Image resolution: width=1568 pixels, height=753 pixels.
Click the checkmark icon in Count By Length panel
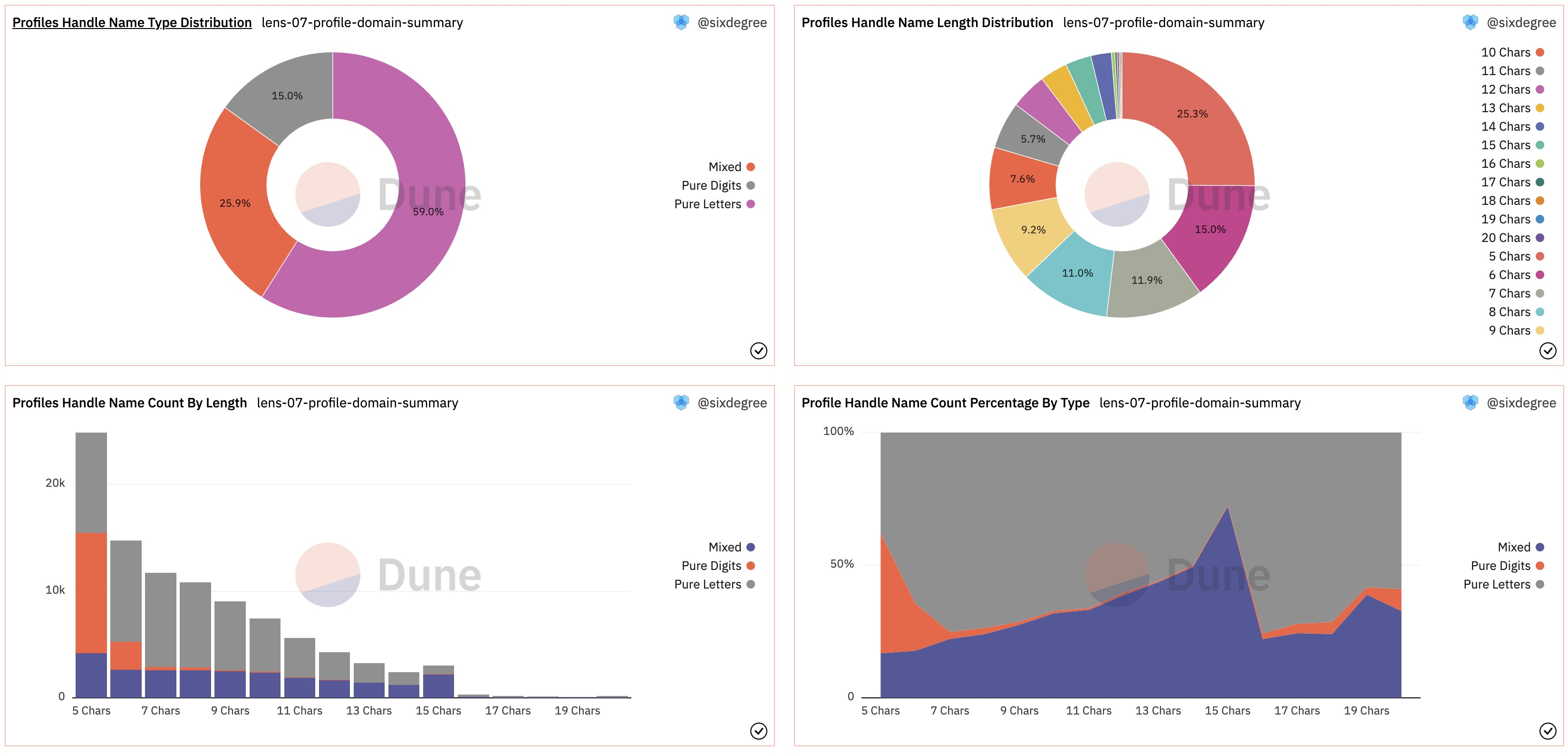(x=758, y=731)
